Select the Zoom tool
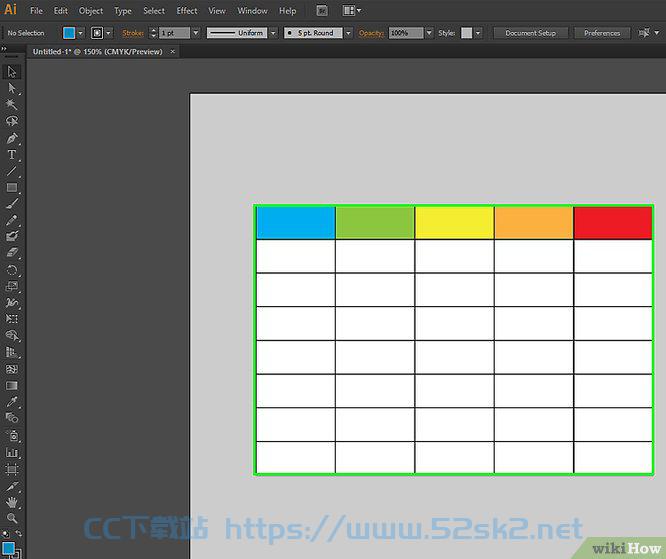This screenshot has width=666, height=559. click(x=11, y=518)
